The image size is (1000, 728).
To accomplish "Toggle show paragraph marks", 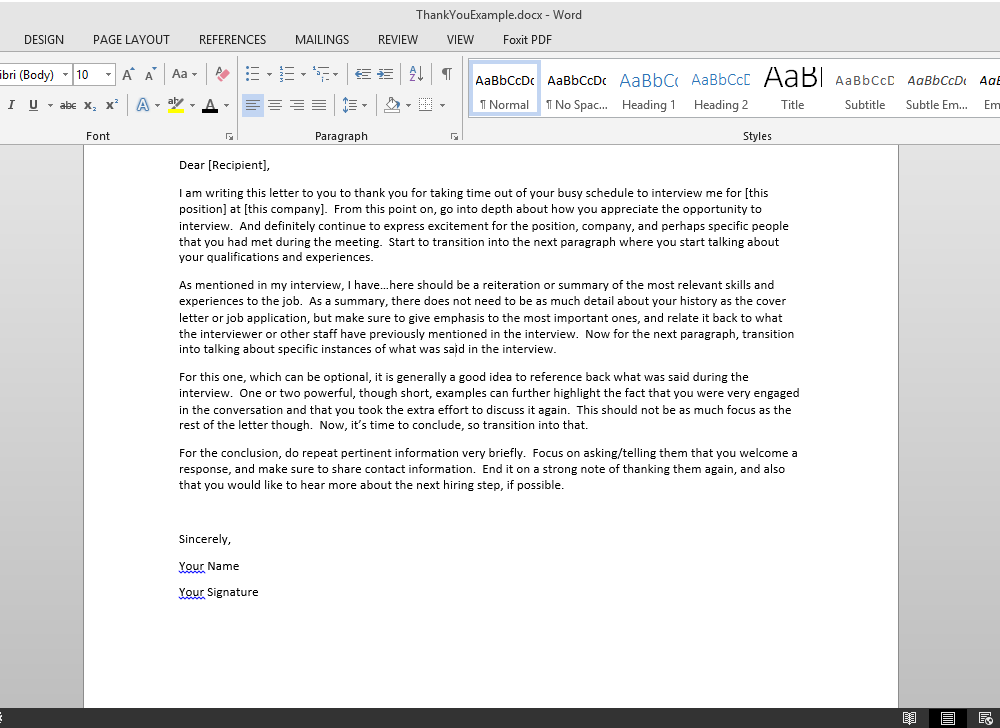I will 447,74.
